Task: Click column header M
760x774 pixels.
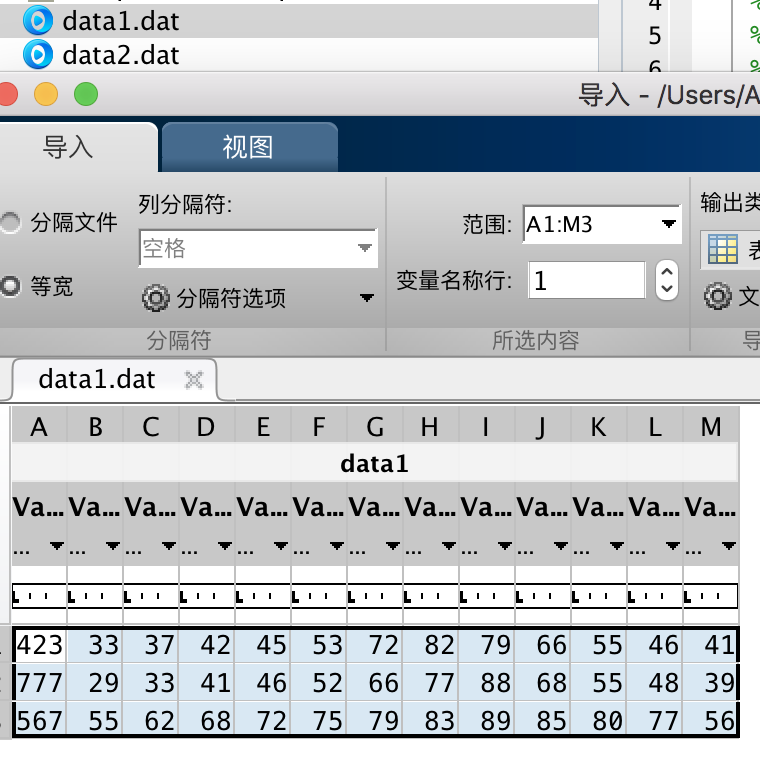Action: tap(711, 426)
